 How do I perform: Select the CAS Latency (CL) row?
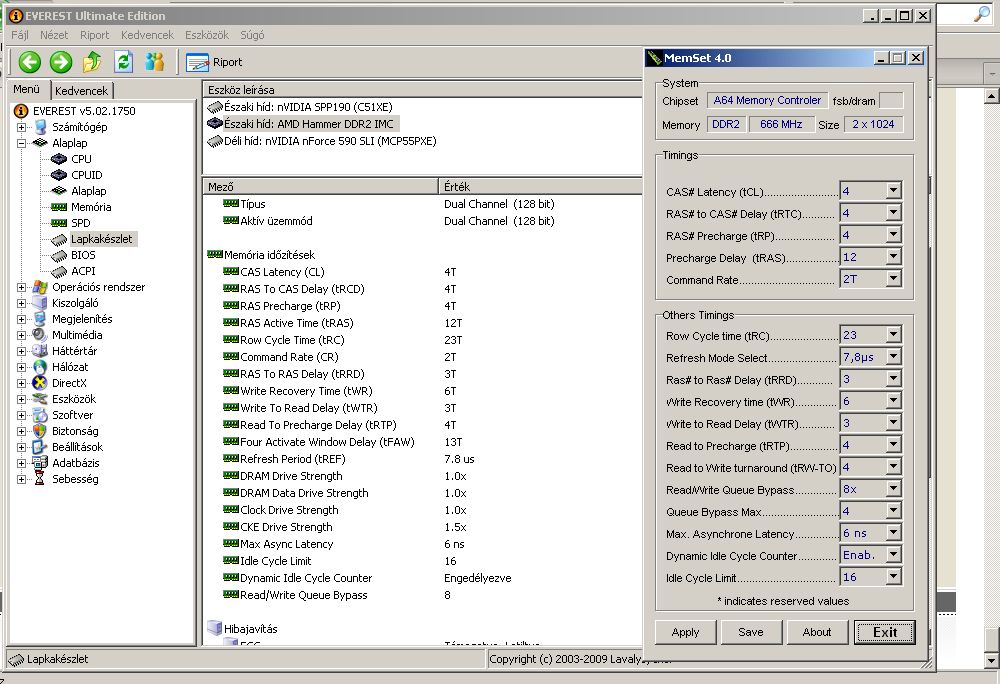422,272
